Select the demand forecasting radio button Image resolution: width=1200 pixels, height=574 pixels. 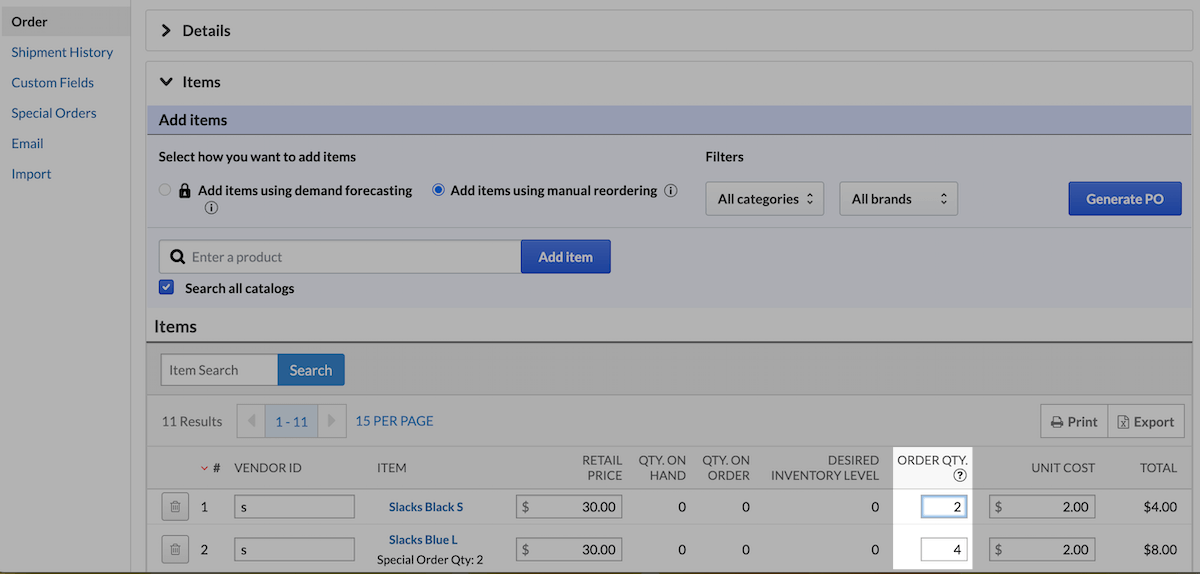(x=165, y=190)
